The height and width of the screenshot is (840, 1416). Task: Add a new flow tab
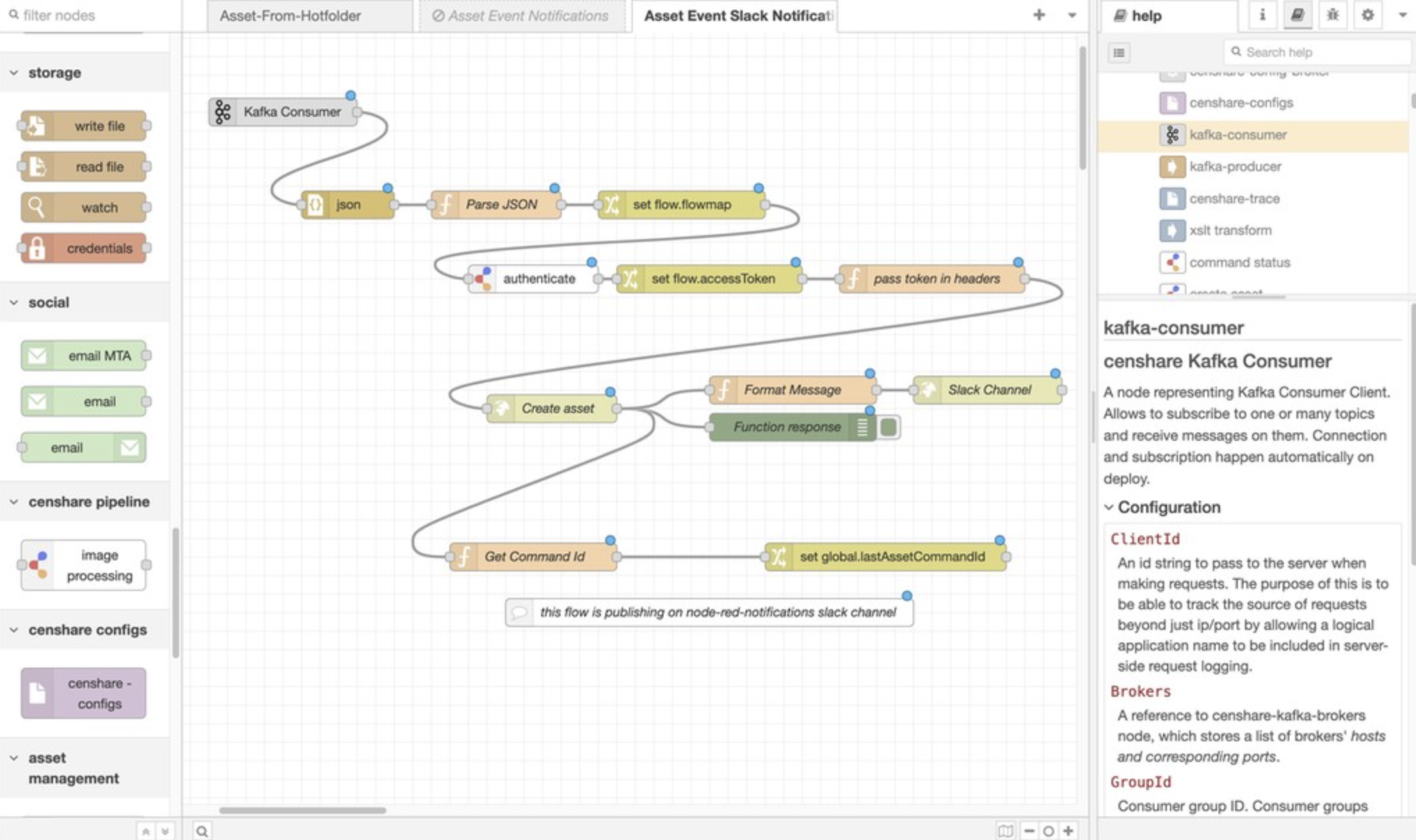coord(1038,15)
